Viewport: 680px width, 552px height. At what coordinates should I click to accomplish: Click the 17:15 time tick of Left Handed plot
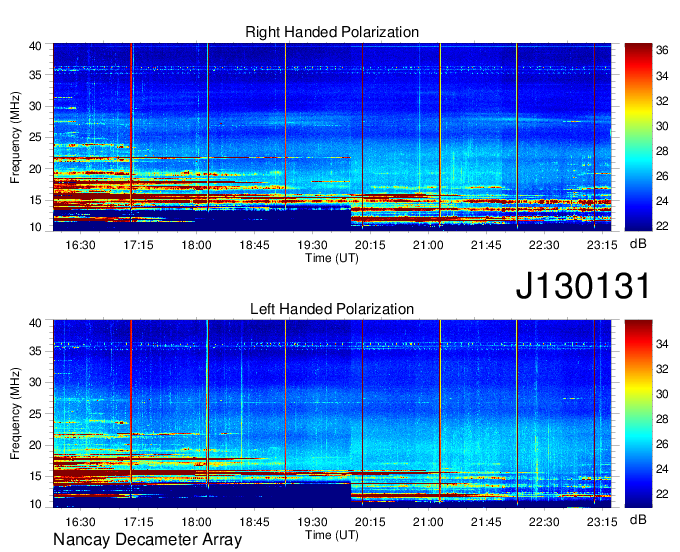click(x=138, y=522)
